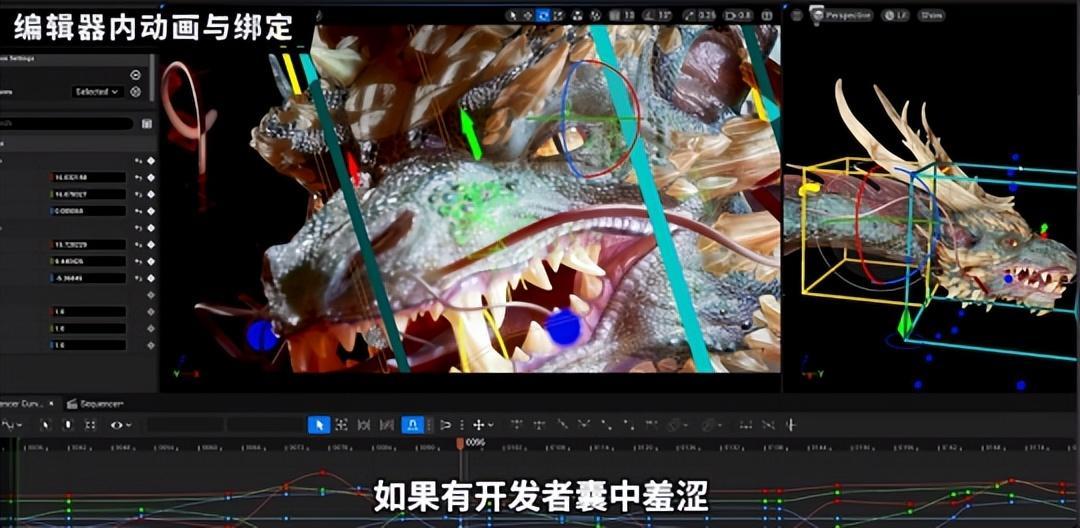1080x528 pixels.
Task: Toggle the scale snap 0.25 setting
Action: pos(702,15)
